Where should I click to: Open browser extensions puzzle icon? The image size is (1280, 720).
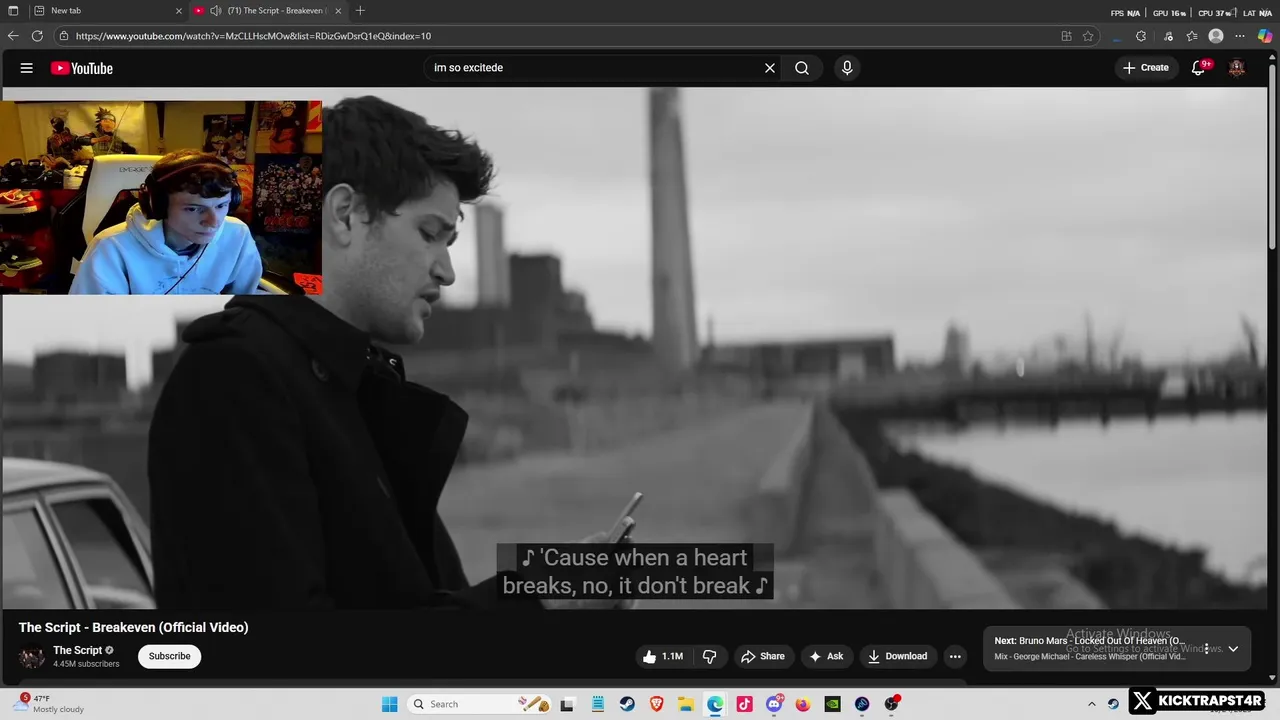(1141, 36)
